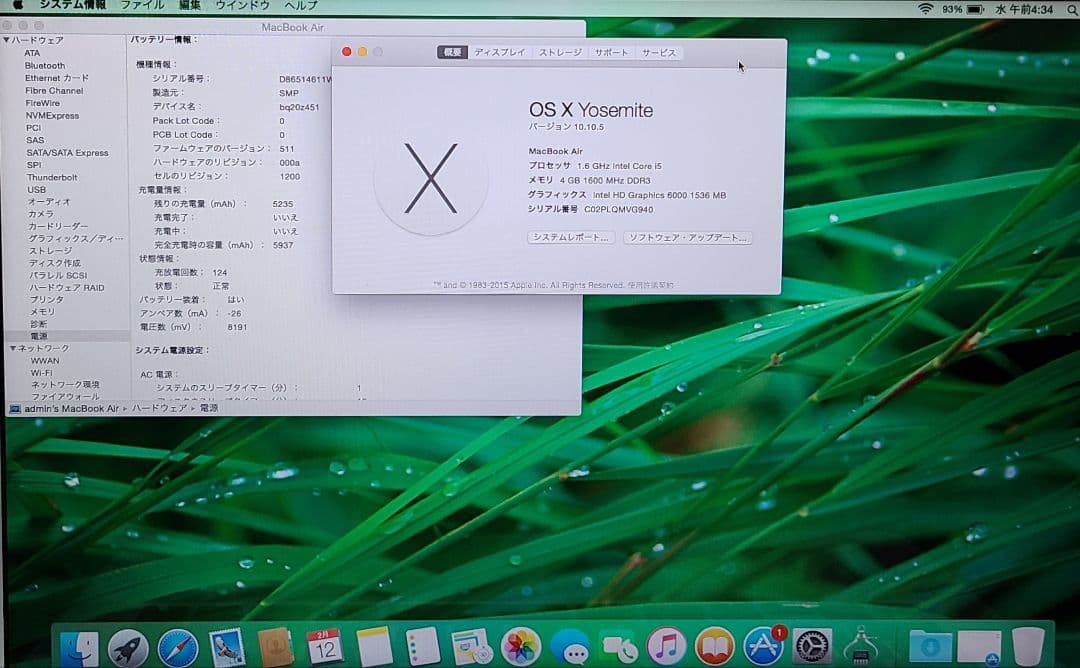Click the システムレポート button
Viewport: 1080px width, 668px height.
(x=570, y=238)
